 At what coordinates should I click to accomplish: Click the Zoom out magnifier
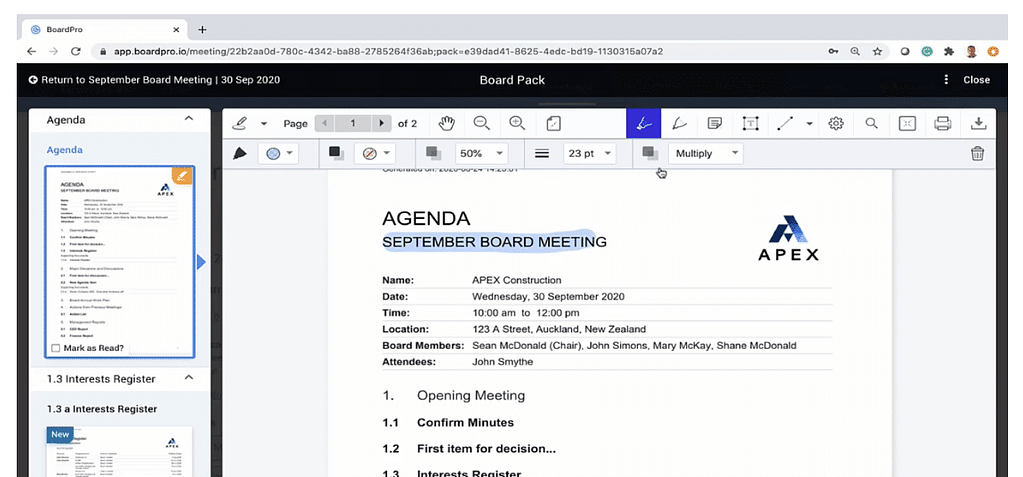click(x=482, y=123)
